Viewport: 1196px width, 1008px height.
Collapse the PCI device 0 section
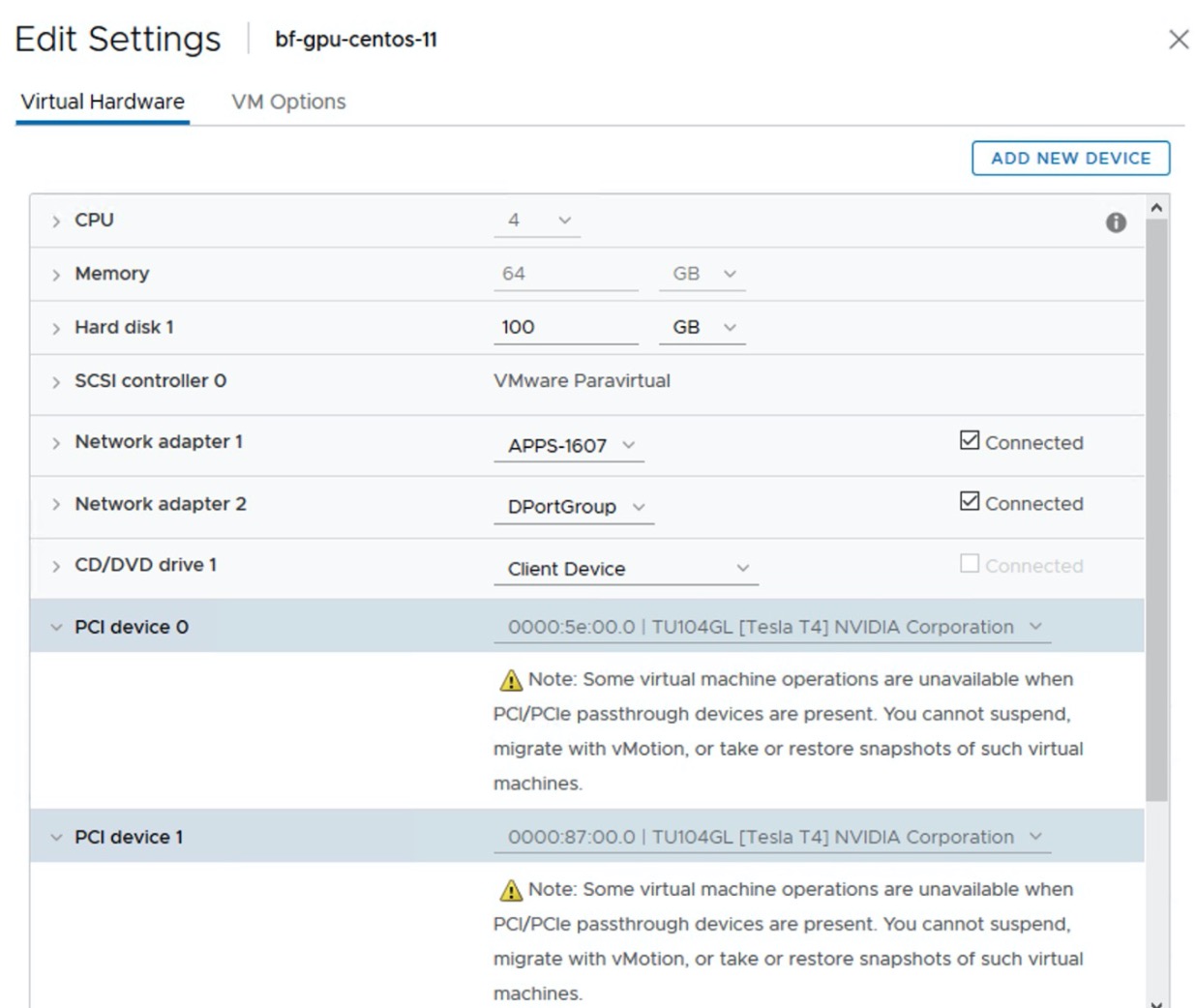[x=56, y=628]
